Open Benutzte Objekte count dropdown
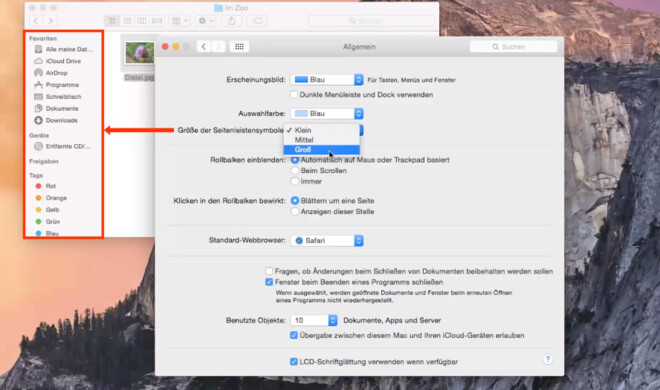 (314, 320)
